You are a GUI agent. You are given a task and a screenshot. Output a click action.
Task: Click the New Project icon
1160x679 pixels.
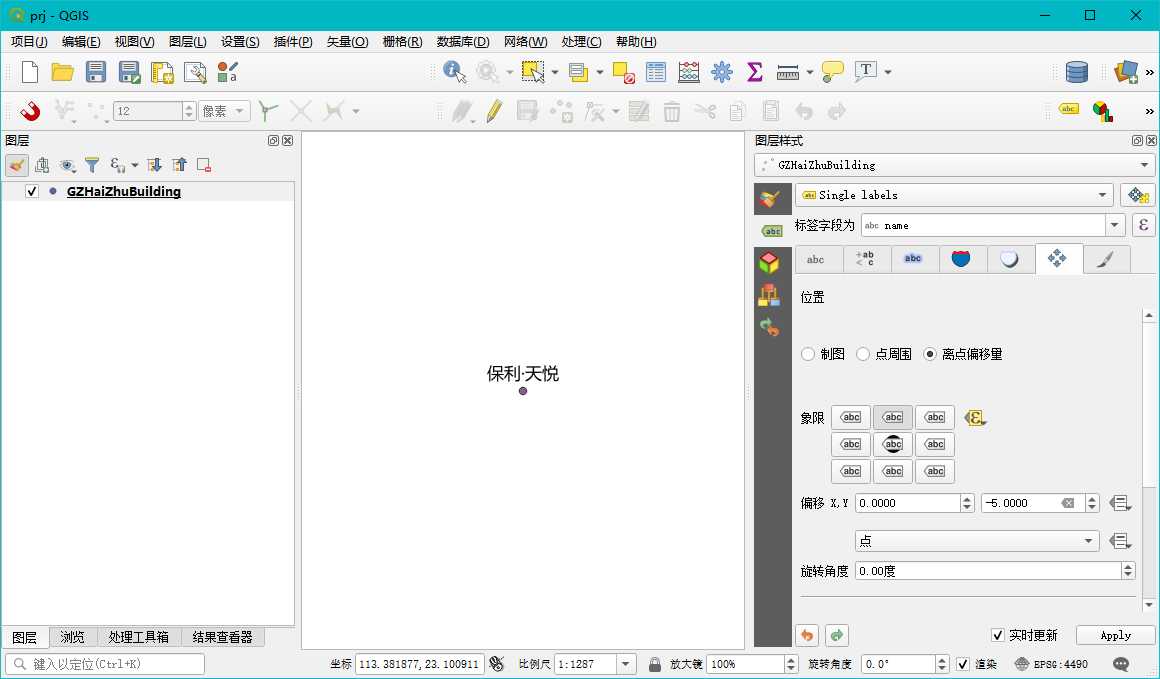click(x=30, y=72)
